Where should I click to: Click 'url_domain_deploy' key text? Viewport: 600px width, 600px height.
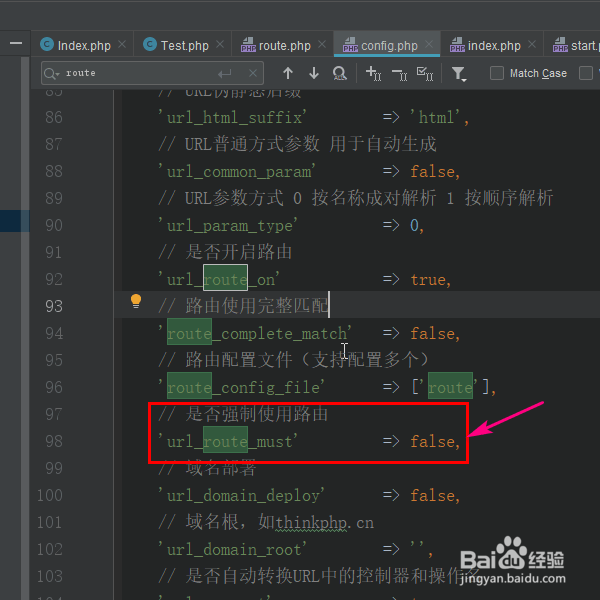click(x=242, y=496)
